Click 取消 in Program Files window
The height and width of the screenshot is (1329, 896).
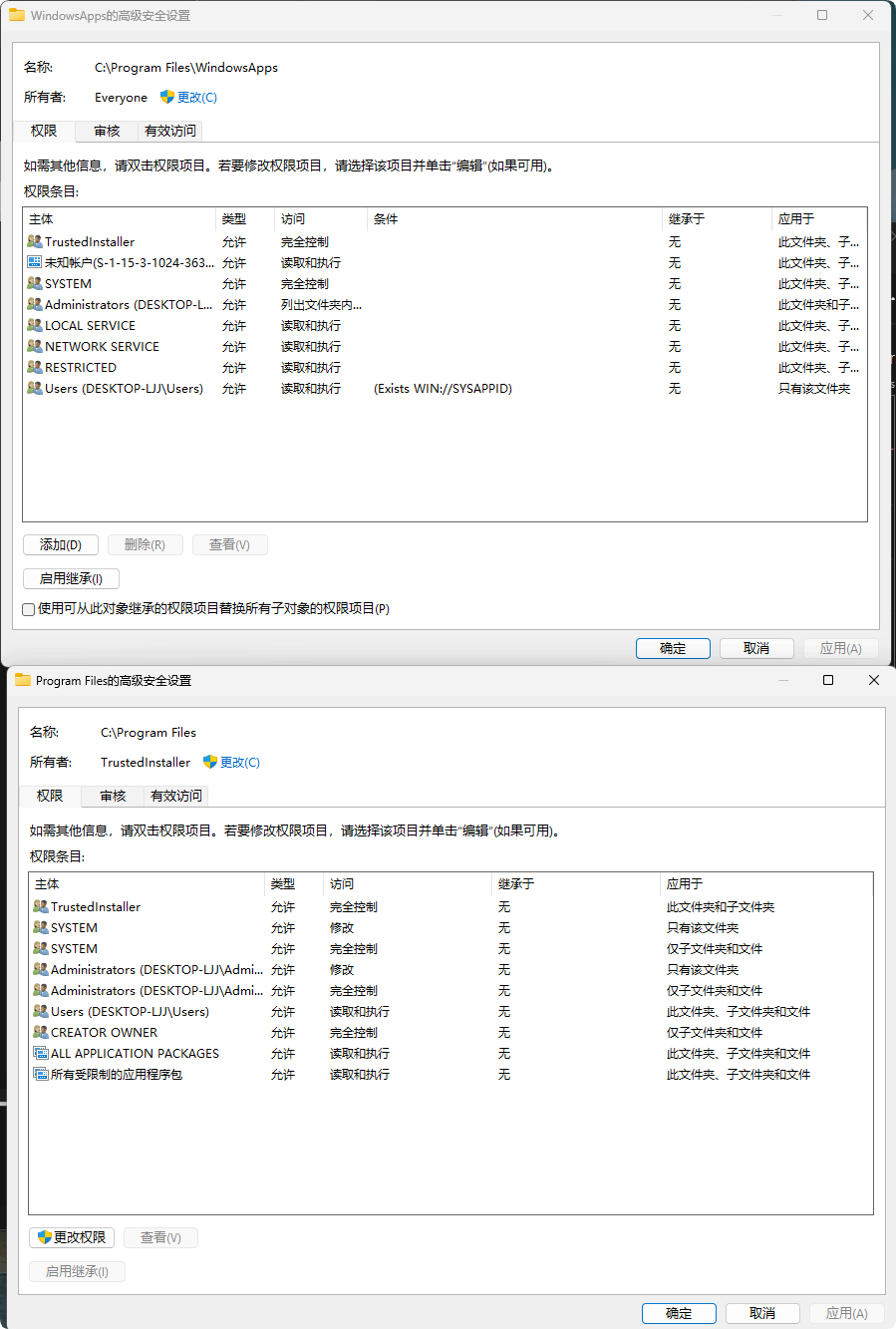pos(762,1313)
